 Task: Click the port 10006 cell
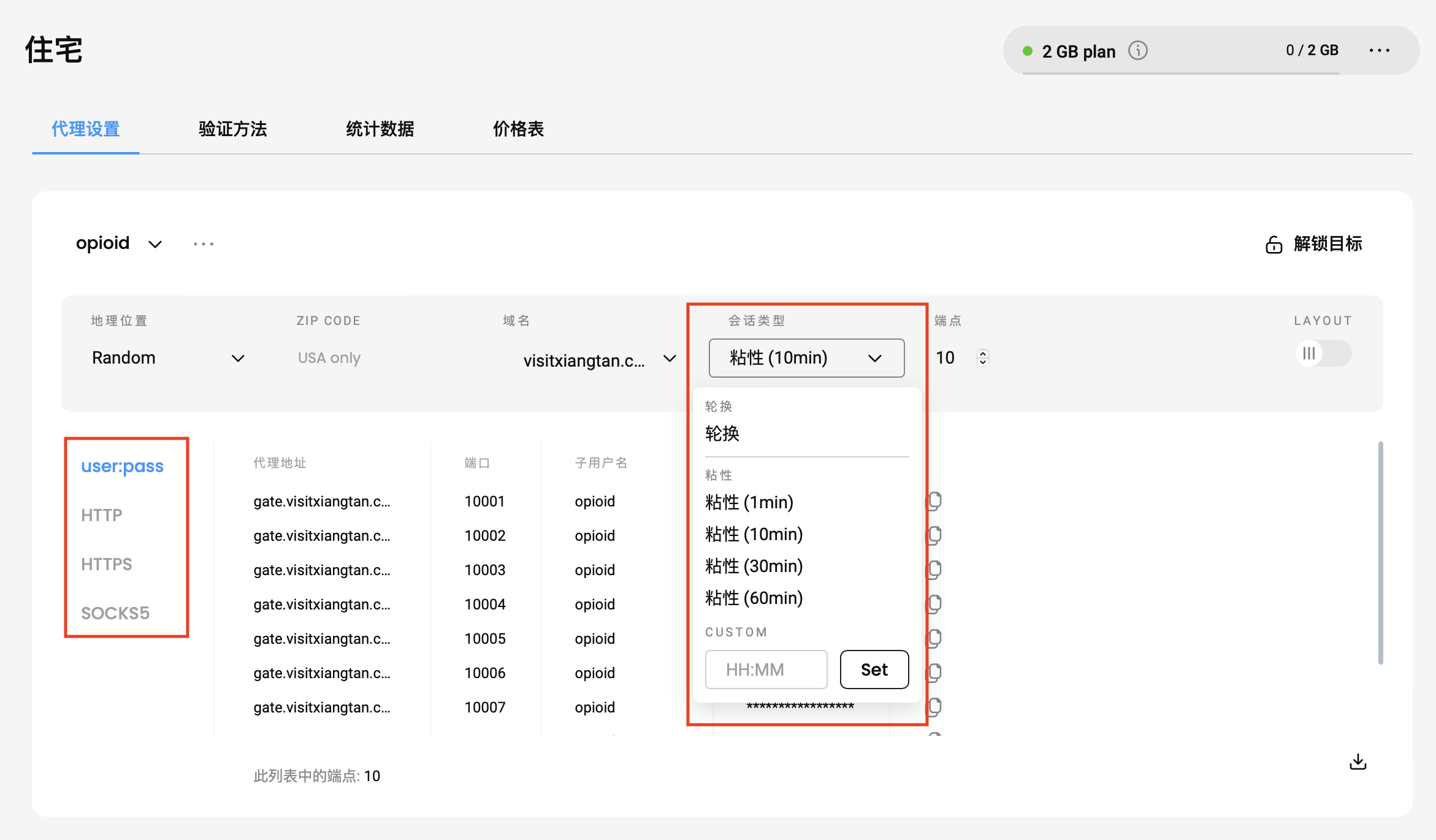(x=485, y=673)
